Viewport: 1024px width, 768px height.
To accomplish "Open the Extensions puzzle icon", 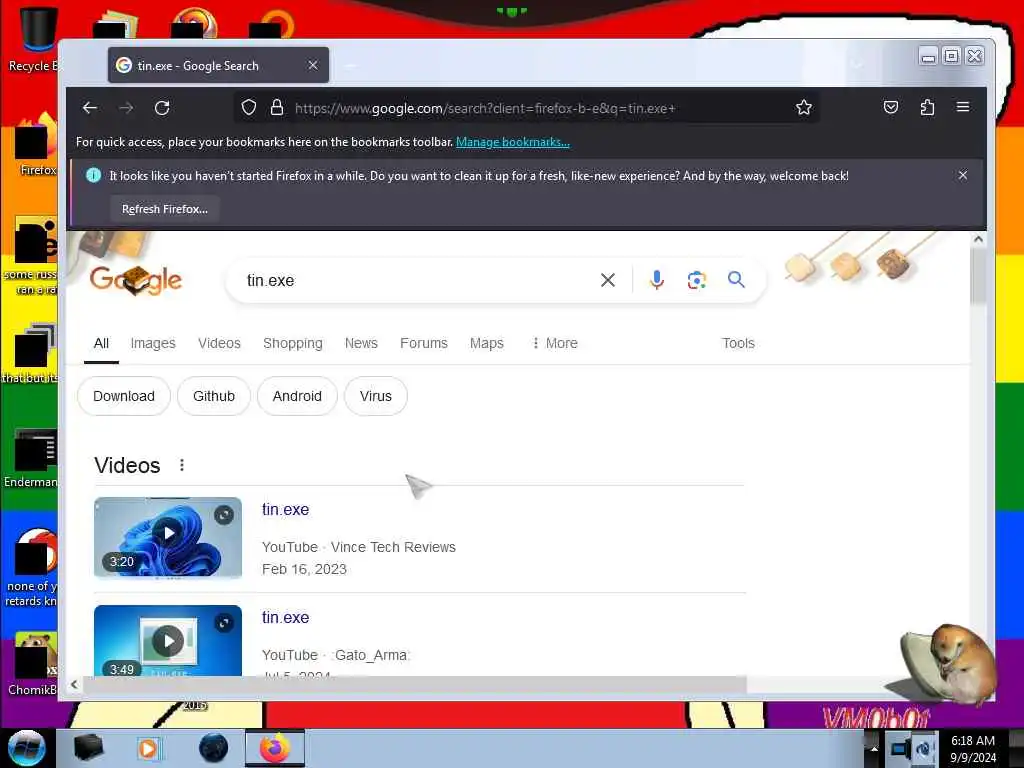I will pyautogui.click(x=927, y=107).
